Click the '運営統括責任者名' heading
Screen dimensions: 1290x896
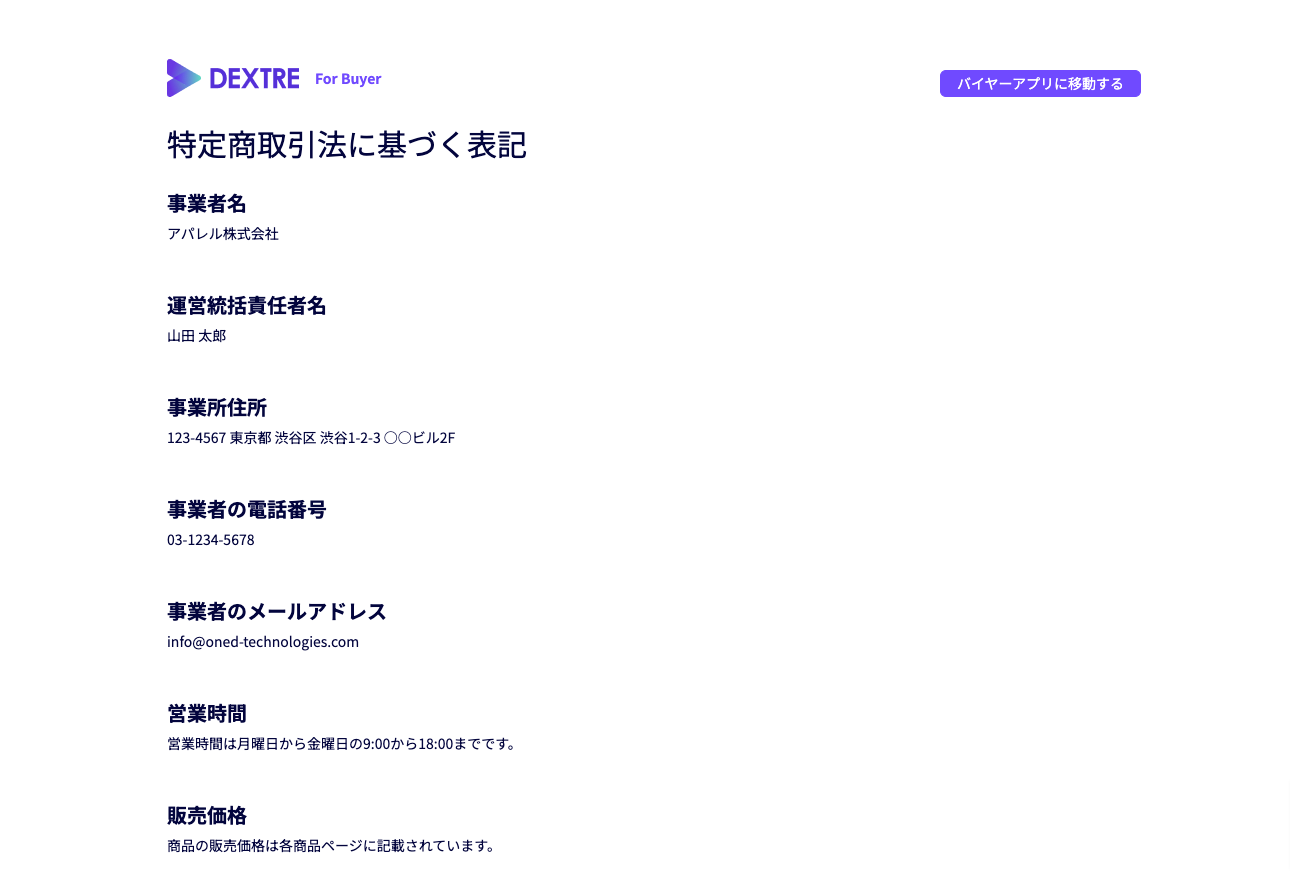247,306
